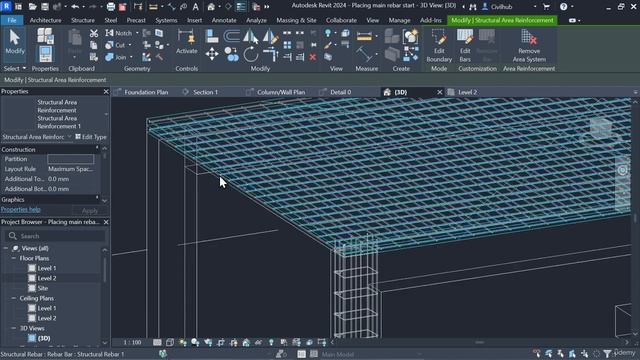This screenshot has width=640, height=360.
Task: Select the Trim/Extend to Corner tool
Action: [x=270, y=54]
